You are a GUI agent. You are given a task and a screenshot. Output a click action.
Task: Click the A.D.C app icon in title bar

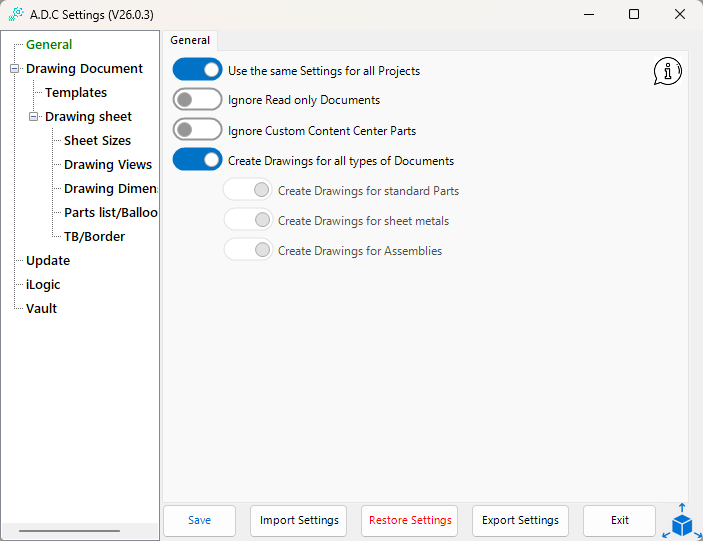pyautogui.click(x=15, y=14)
